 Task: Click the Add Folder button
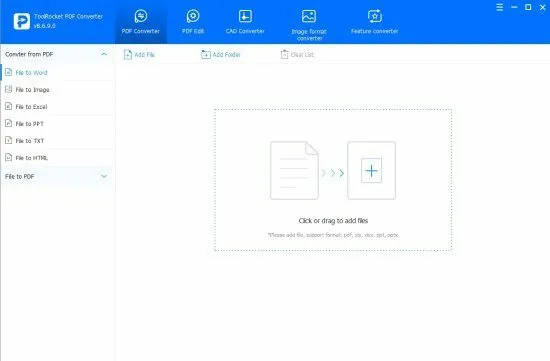pos(221,55)
